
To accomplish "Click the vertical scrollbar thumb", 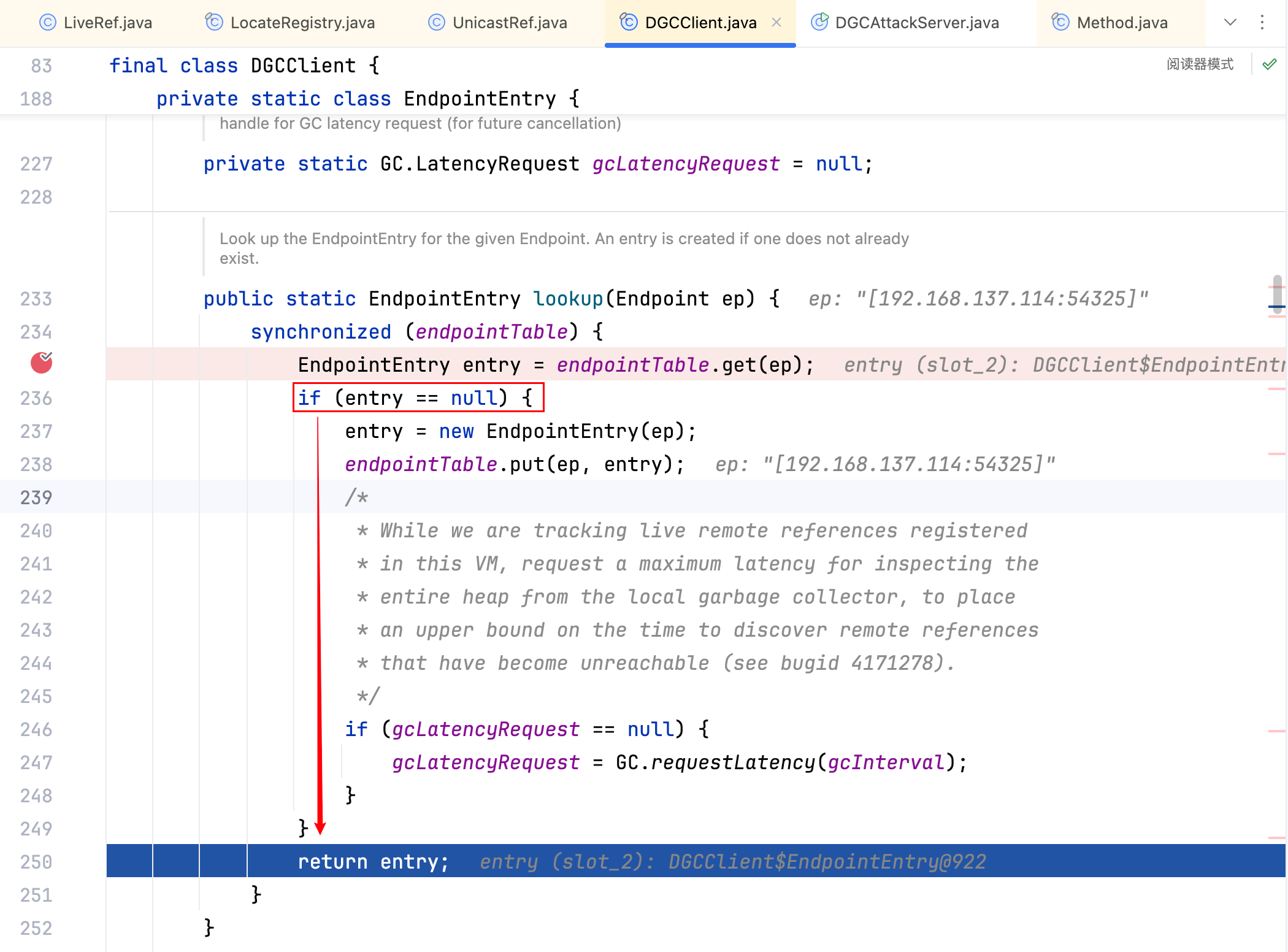I will click(1277, 294).
